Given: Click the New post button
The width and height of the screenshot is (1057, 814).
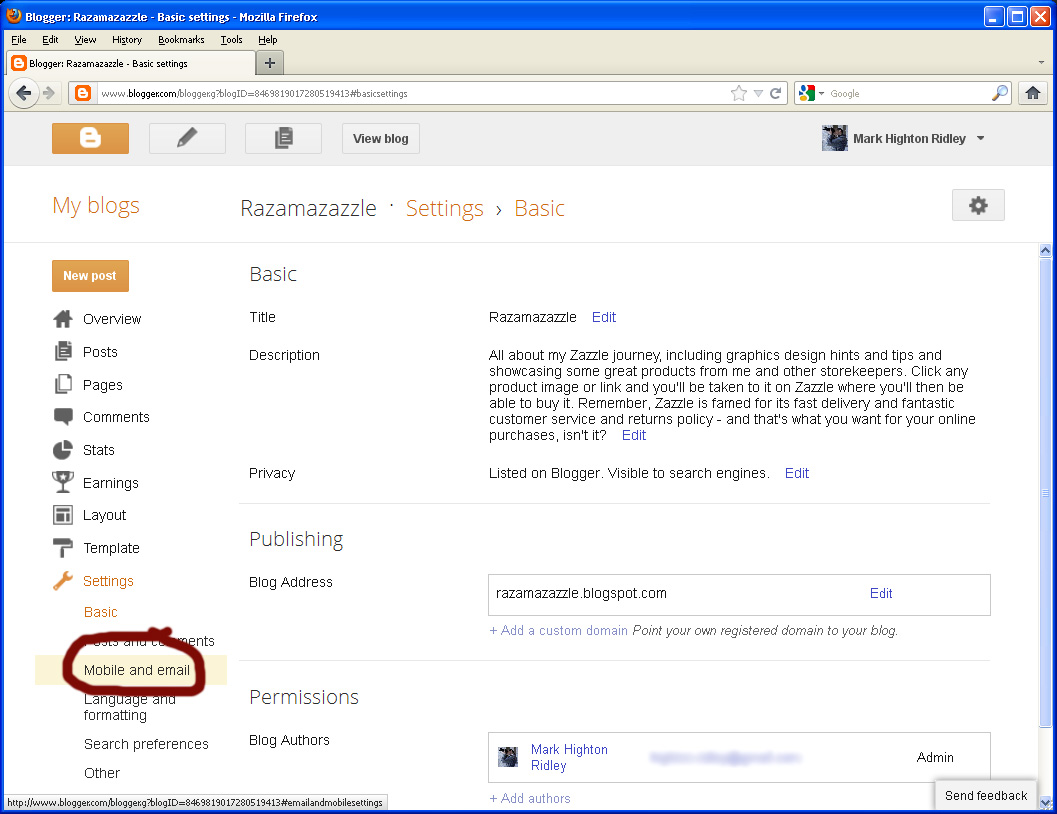Looking at the screenshot, I should pyautogui.click(x=90, y=276).
